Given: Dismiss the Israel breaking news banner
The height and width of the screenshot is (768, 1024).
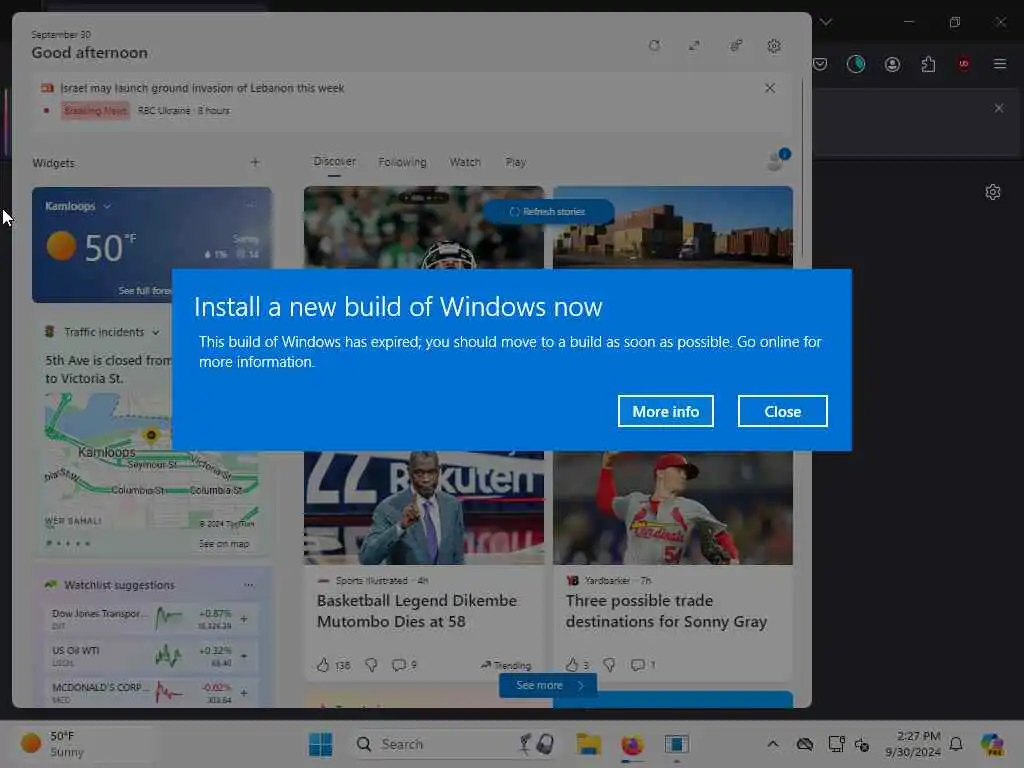Looking at the screenshot, I should click(770, 88).
